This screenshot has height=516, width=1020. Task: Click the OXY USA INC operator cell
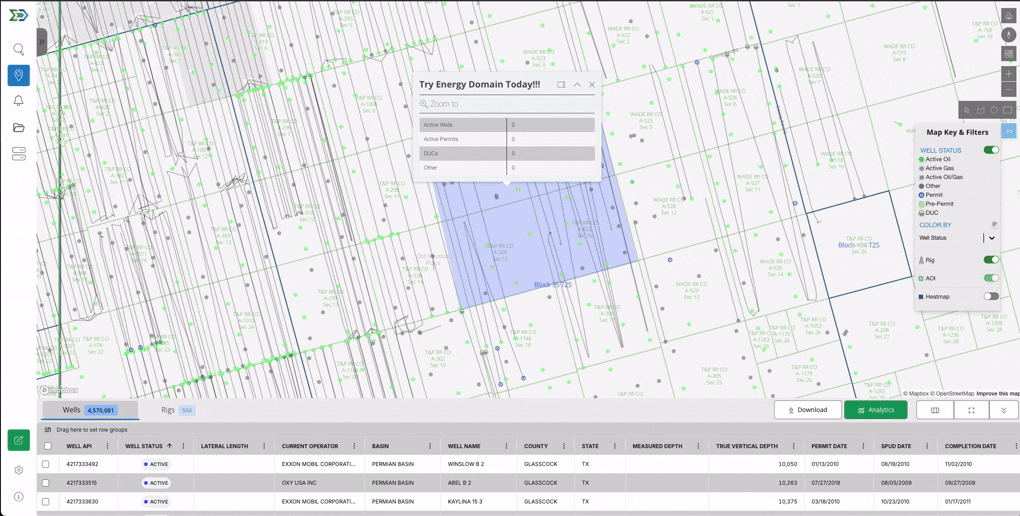click(x=300, y=483)
